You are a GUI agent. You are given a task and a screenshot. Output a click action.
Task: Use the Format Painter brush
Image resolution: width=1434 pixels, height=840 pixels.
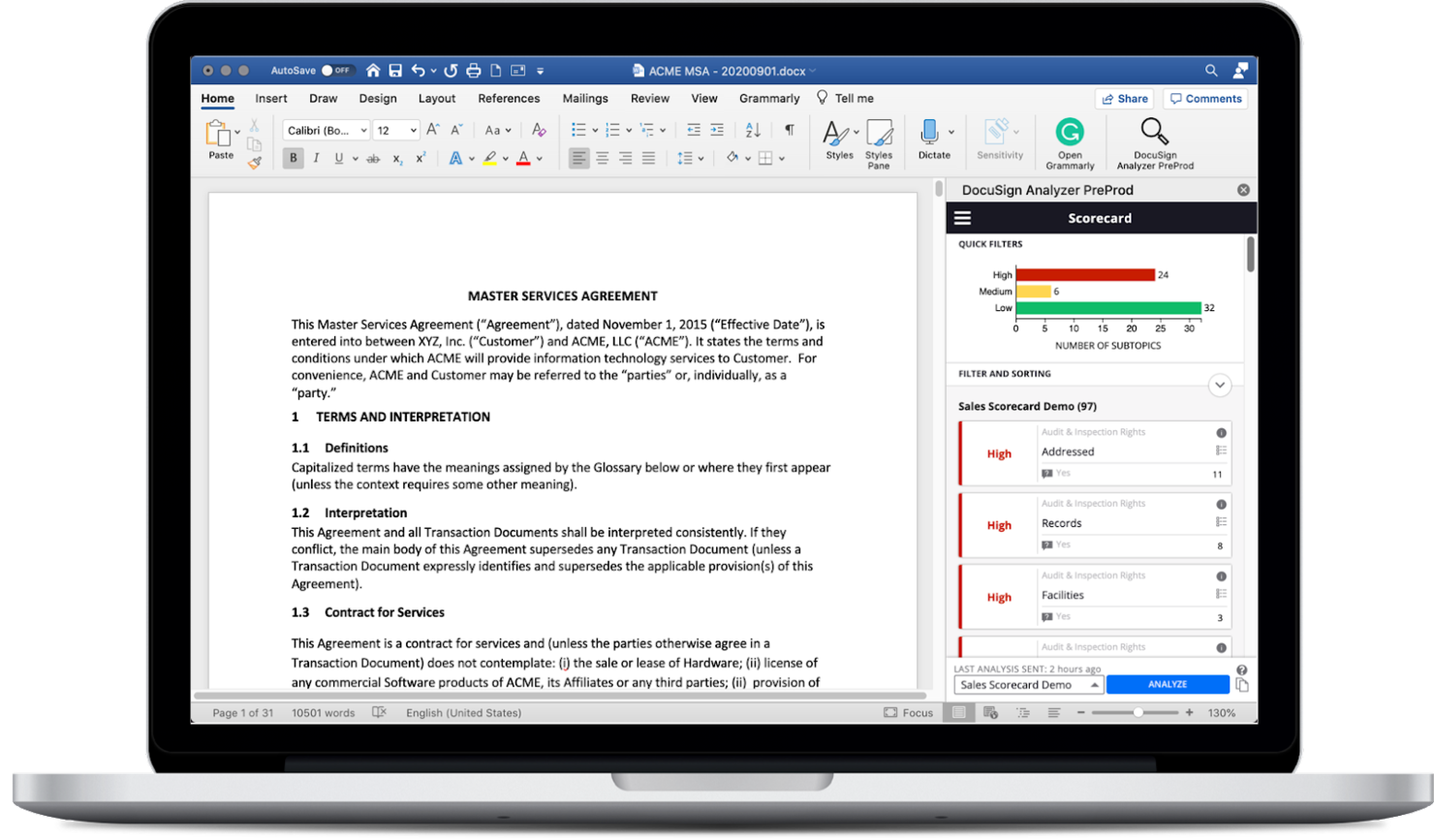(x=254, y=164)
